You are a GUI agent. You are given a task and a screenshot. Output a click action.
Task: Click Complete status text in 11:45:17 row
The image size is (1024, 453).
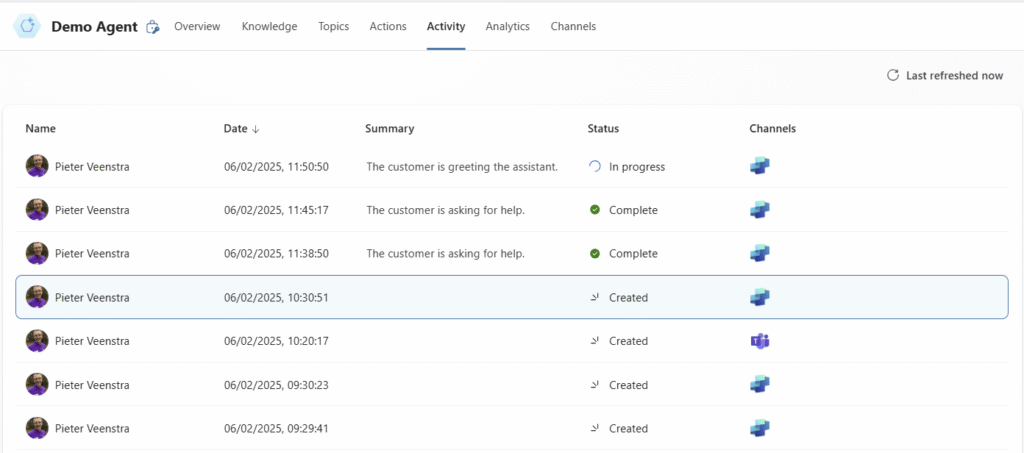tap(633, 210)
